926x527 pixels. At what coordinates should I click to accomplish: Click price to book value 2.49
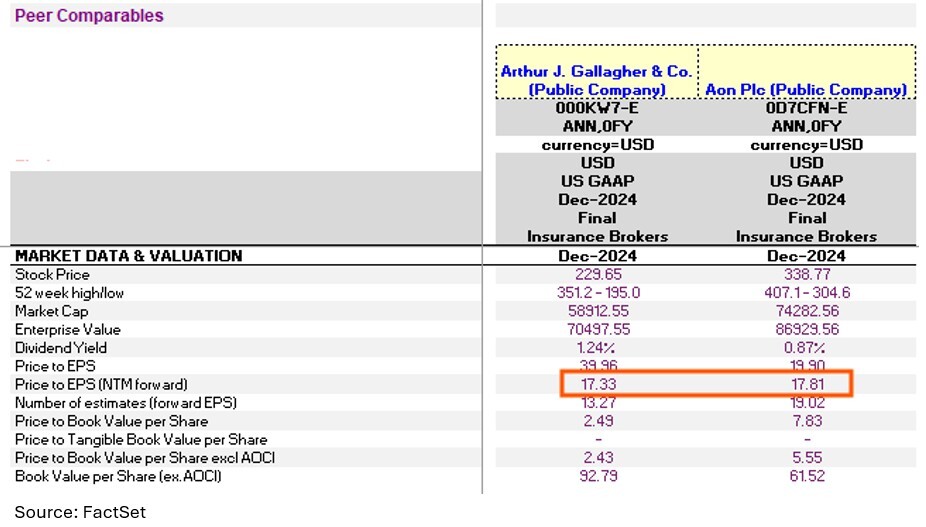click(x=598, y=421)
